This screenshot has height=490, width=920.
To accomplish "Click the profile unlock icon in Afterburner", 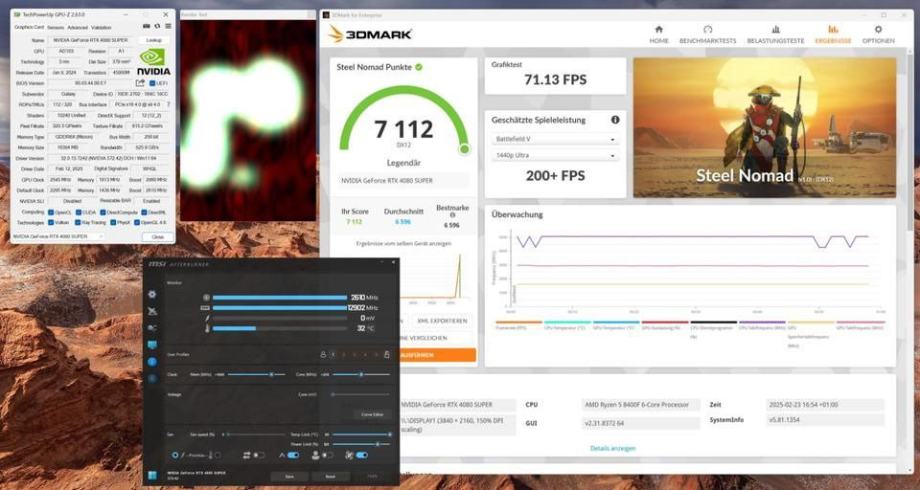I will 386,354.
